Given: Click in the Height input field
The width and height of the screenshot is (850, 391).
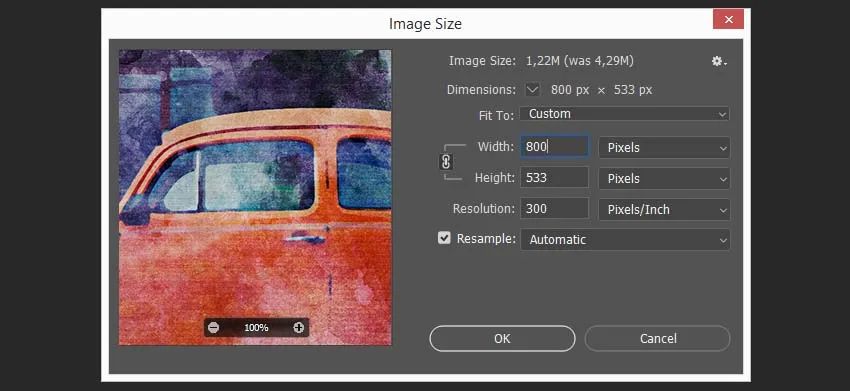Looking at the screenshot, I should point(554,177).
